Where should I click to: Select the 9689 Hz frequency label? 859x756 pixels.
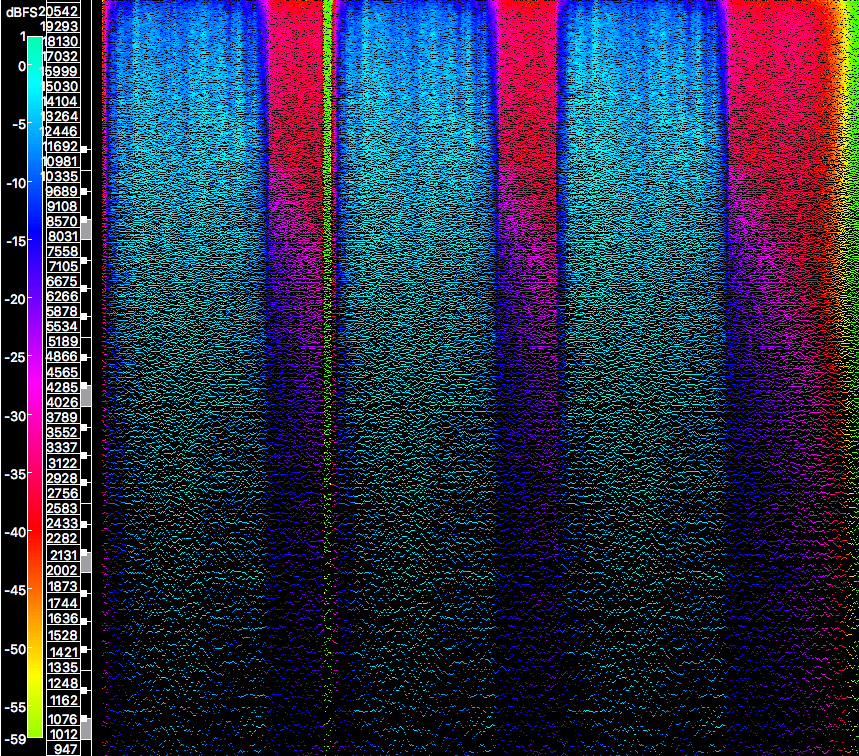pyautogui.click(x=62, y=191)
